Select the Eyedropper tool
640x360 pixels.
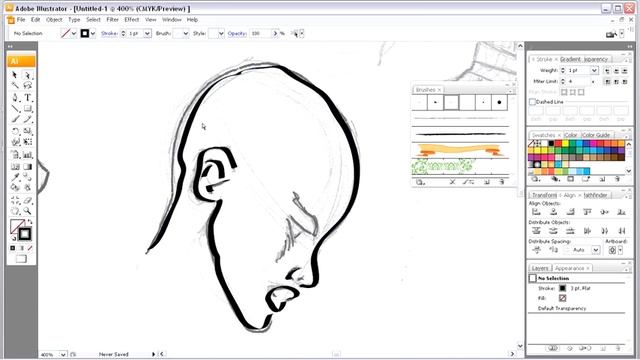pyautogui.click(x=15, y=177)
